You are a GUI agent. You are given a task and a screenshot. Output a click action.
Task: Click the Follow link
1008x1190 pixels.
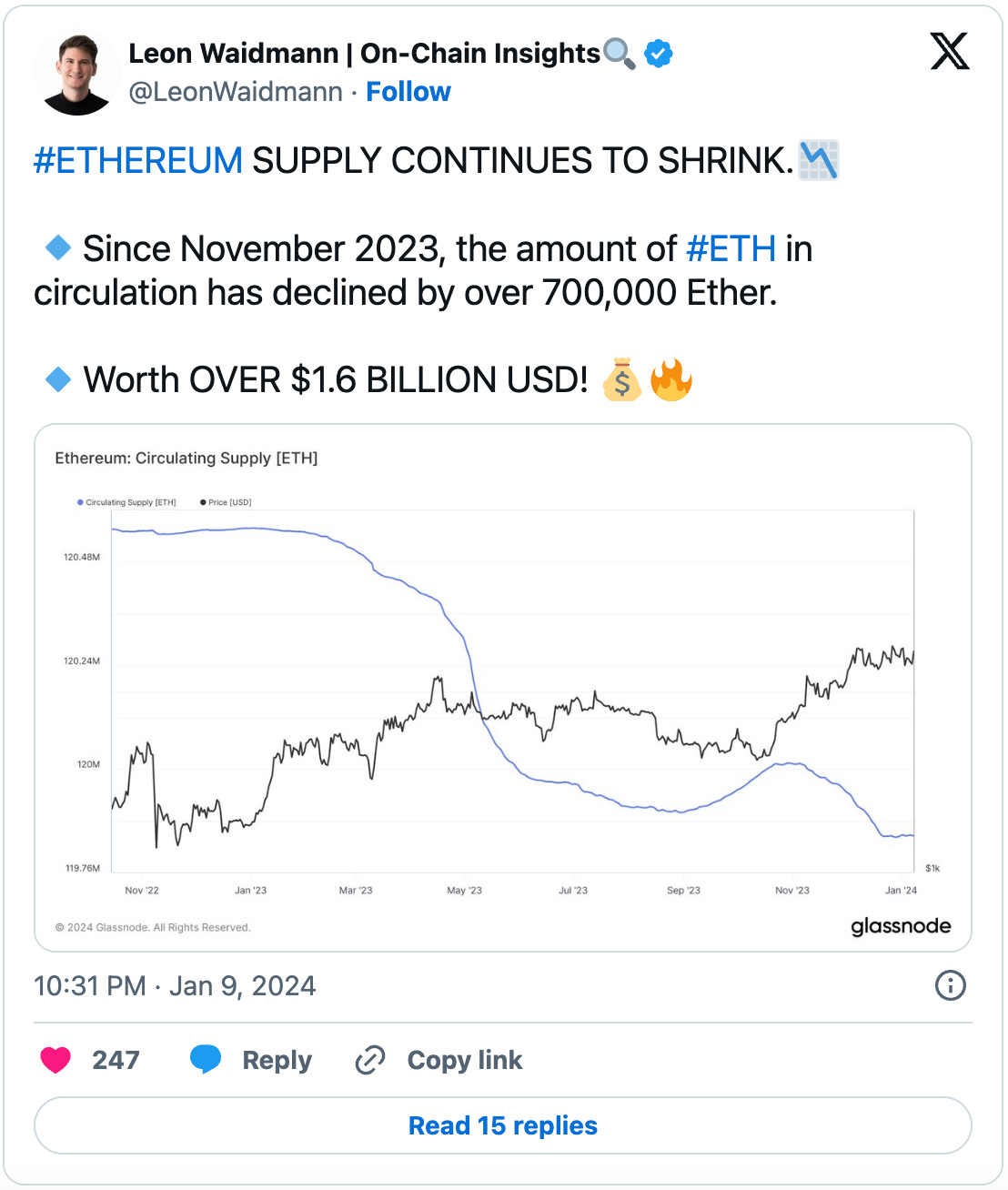tap(408, 92)
